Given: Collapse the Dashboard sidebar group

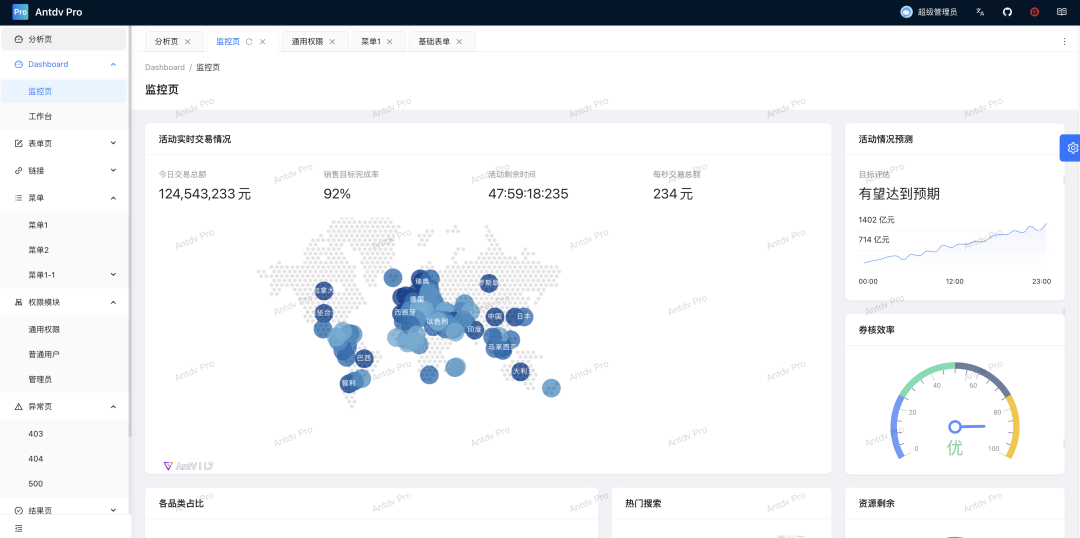Looking at the screenshot, I should click(114, 64).
